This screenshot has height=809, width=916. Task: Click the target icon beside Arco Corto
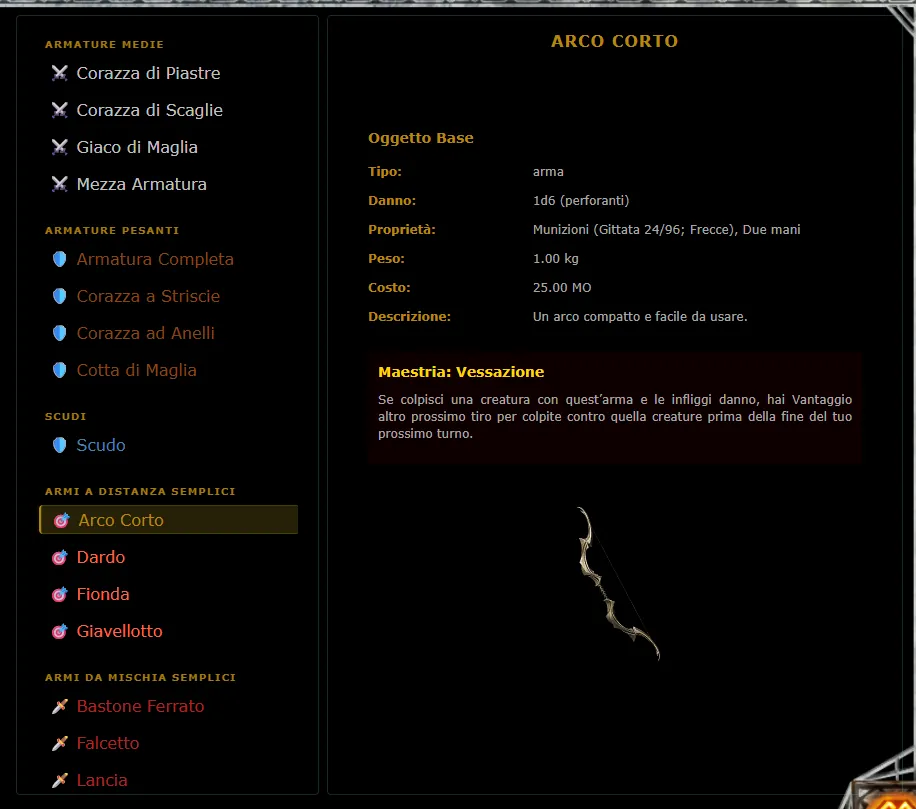coord(61,520)
